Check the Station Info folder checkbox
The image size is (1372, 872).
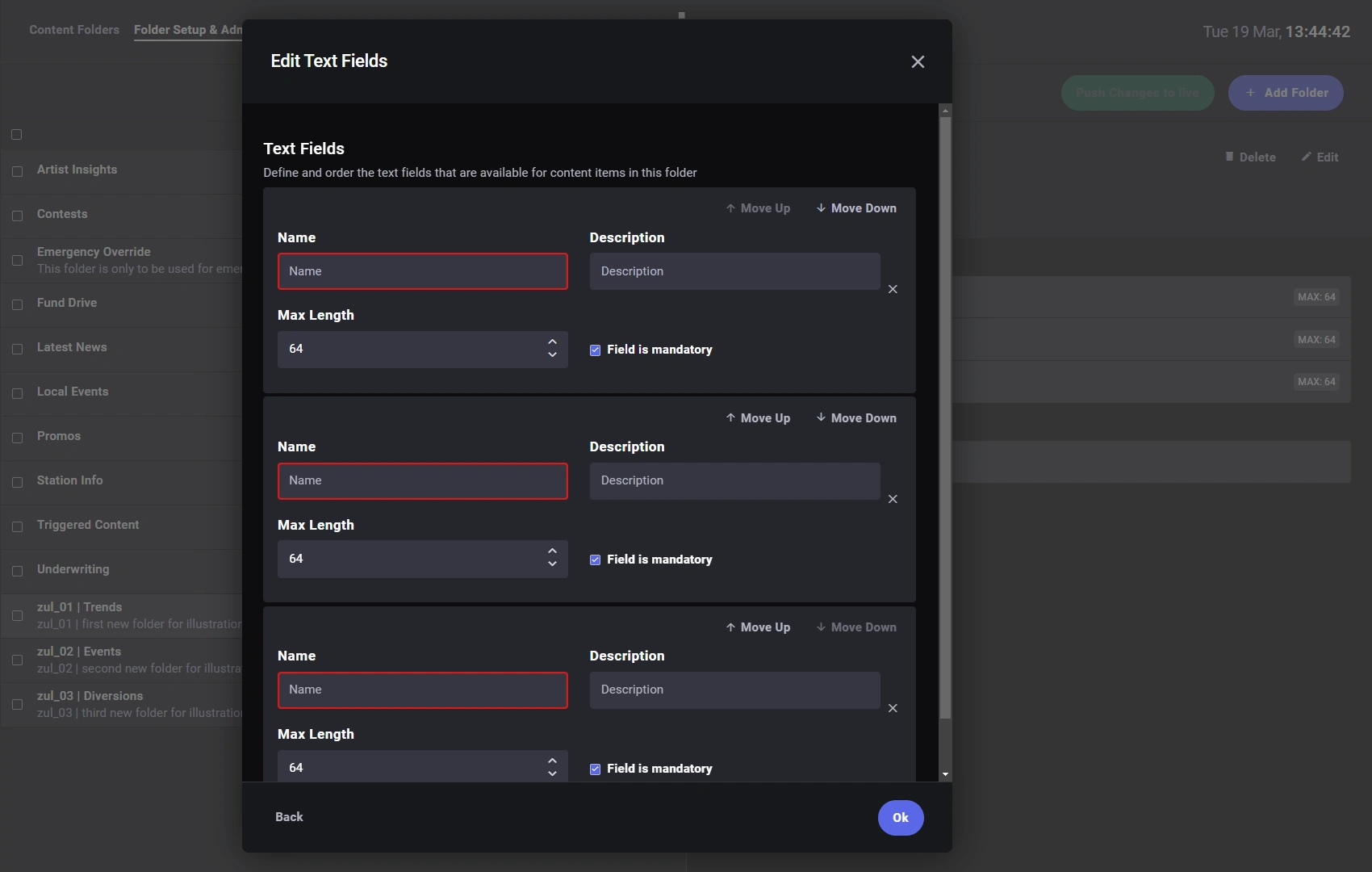[x=17, y=482]
